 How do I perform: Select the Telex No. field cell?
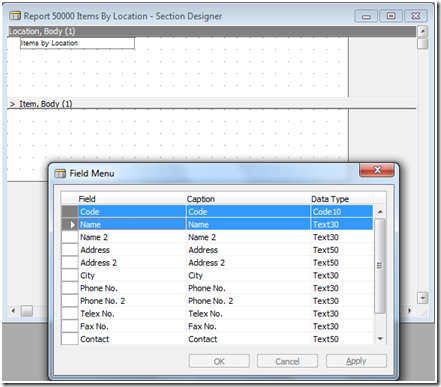coord(132,314)
